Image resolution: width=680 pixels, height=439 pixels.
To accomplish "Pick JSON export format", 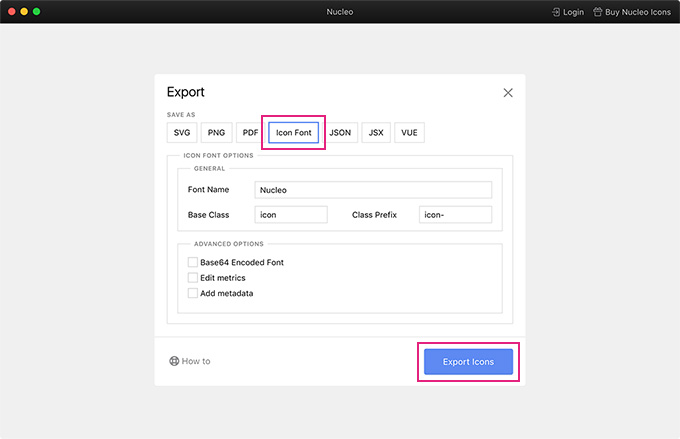I will pyautogui.click(x=340, y=132).
